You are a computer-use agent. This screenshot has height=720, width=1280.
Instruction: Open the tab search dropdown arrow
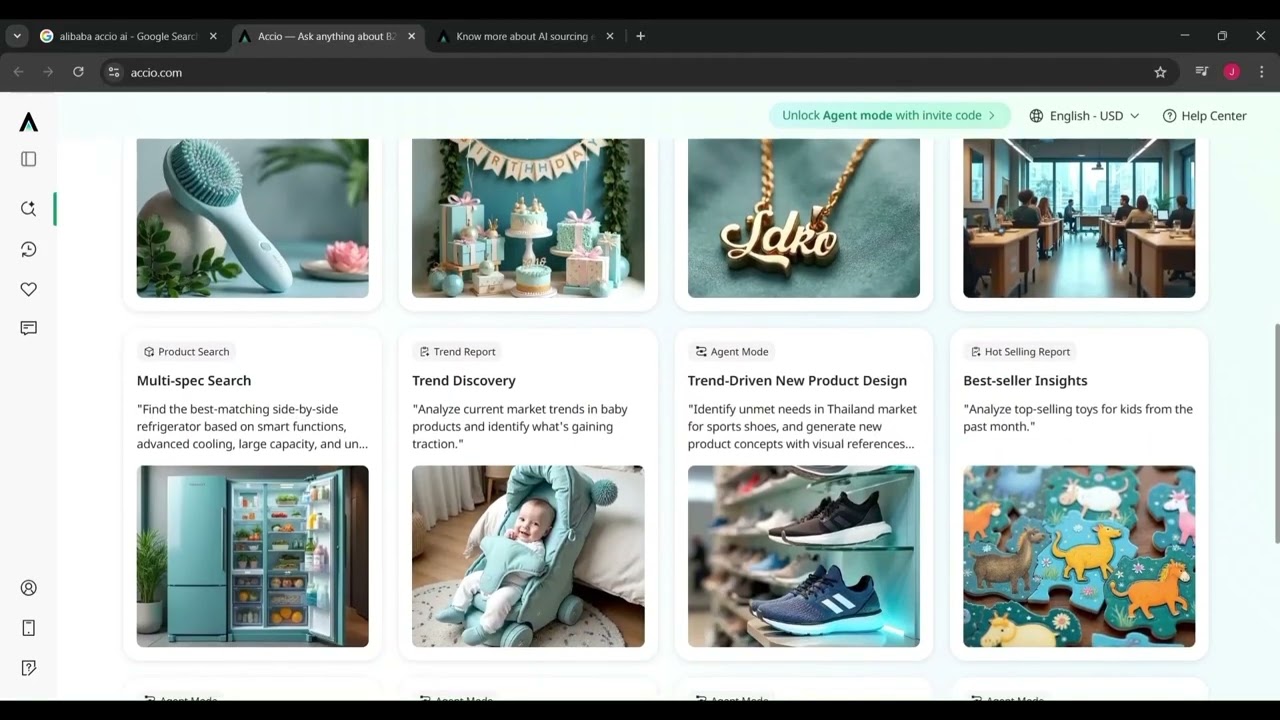[17, 36]
